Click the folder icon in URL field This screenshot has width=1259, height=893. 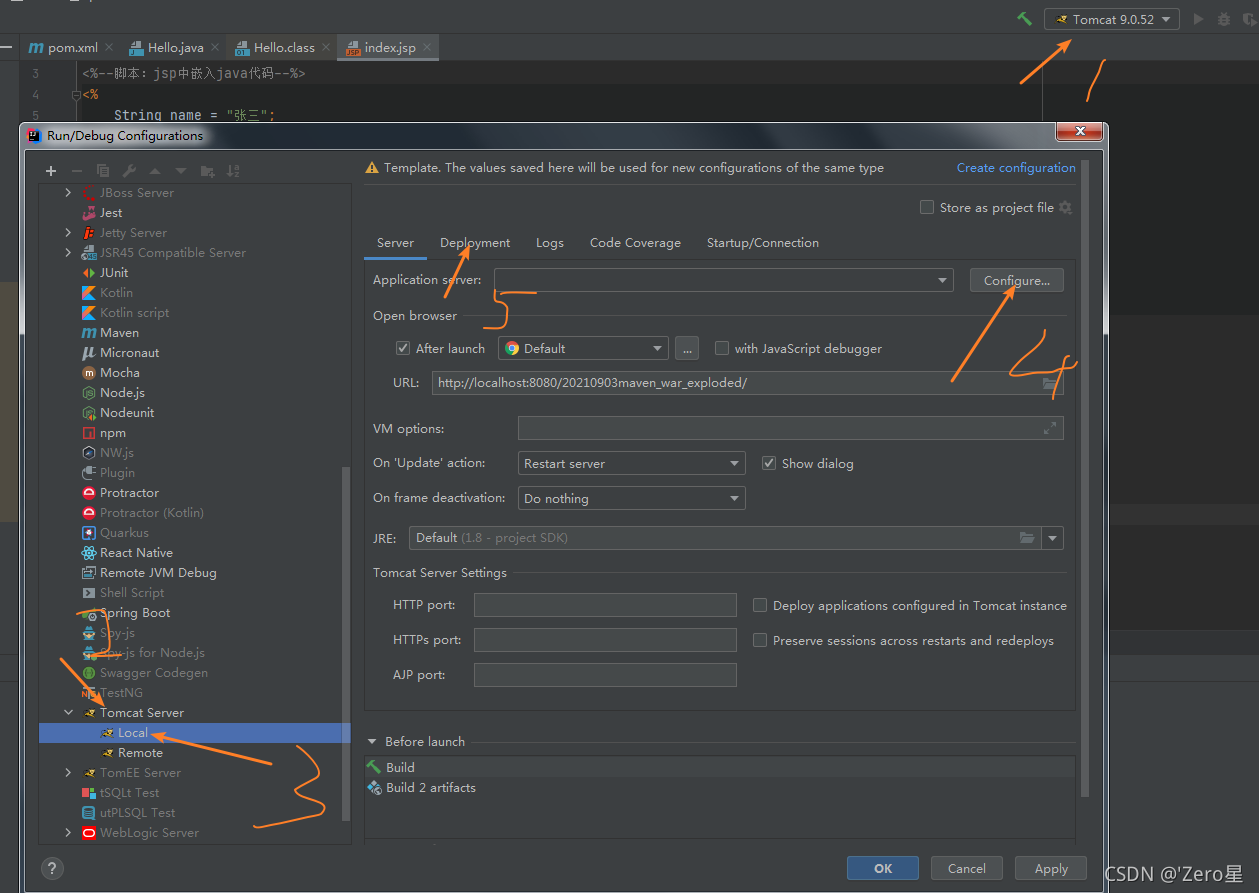[x=1050, y=383]
